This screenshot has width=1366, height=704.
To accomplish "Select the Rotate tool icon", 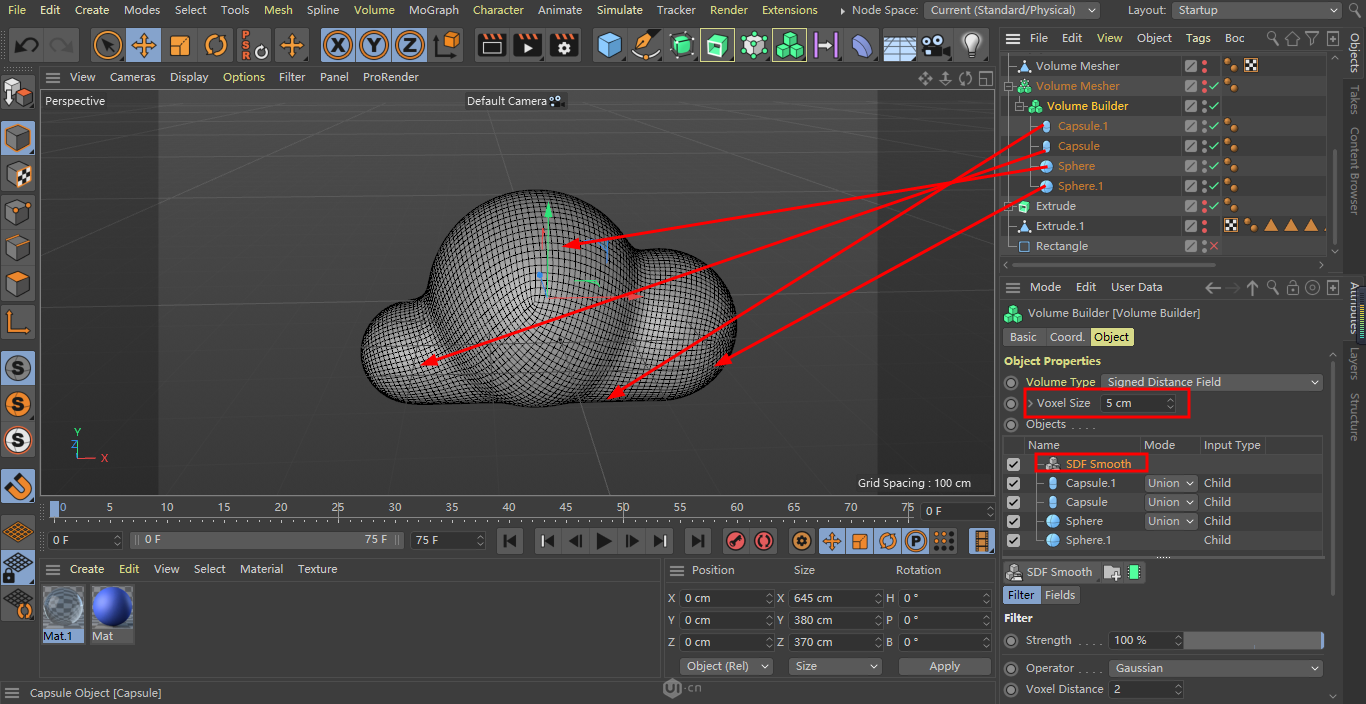I will coord(216,46).
